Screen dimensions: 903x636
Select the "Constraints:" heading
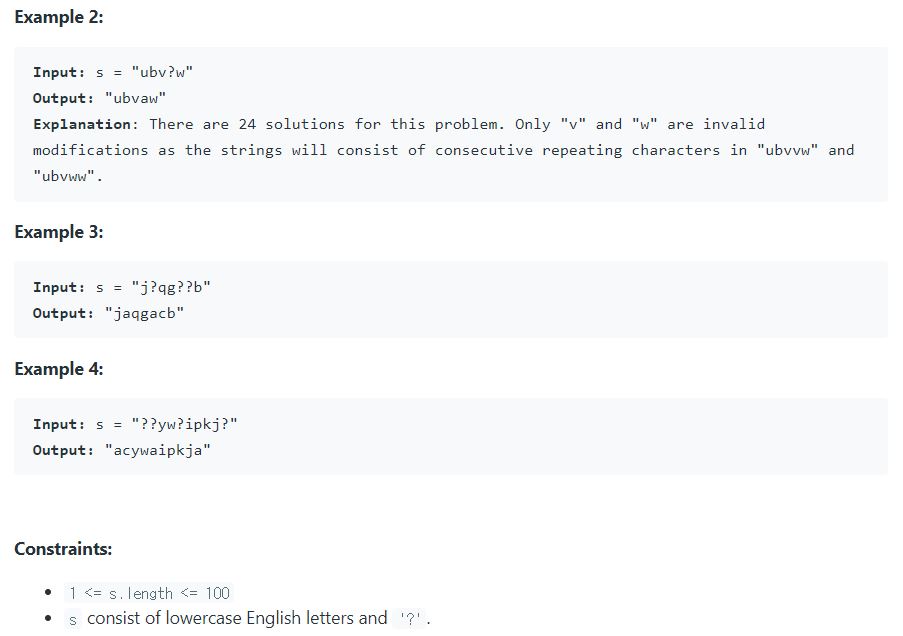pos(63,548)
